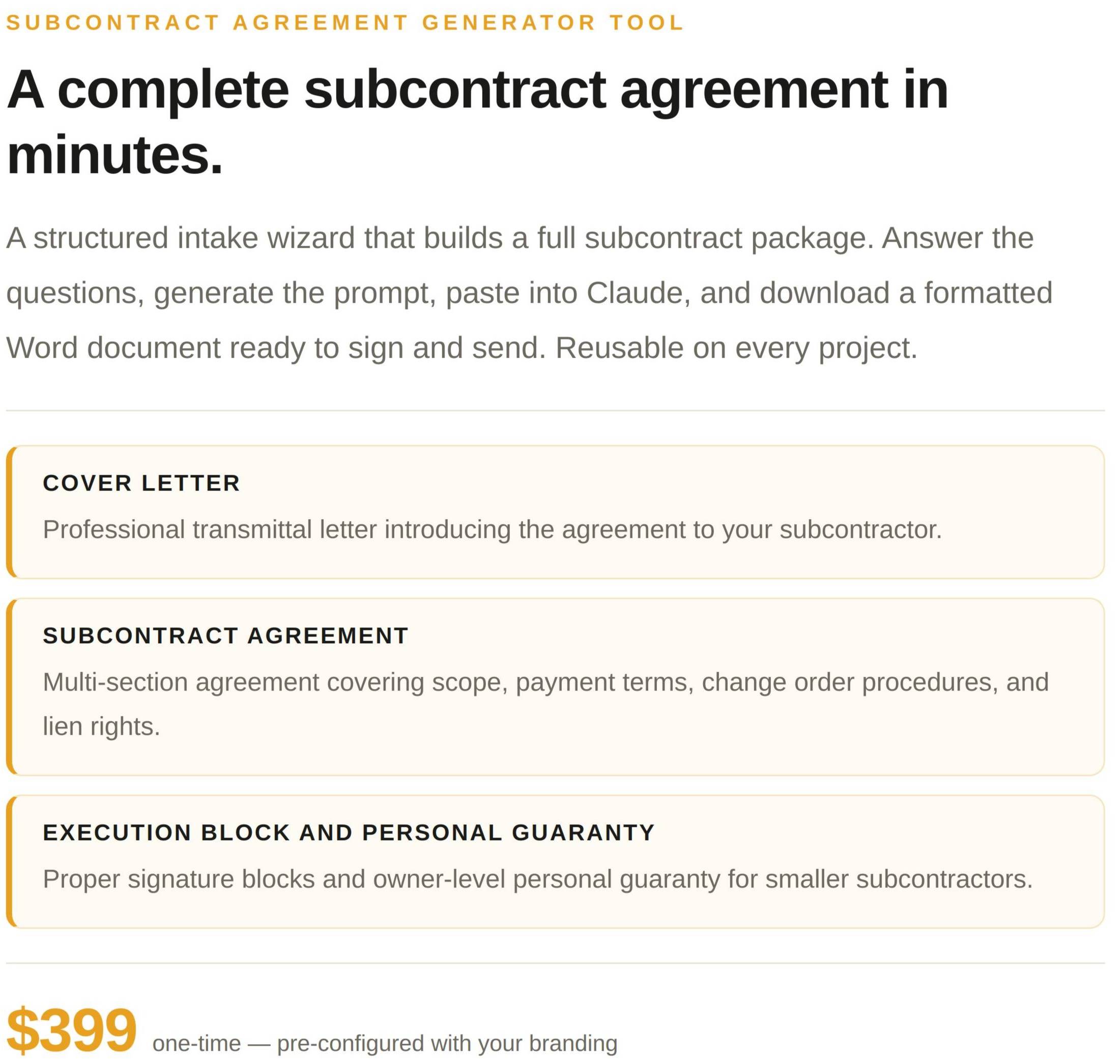Click the Cover Letter card description text

(492, 530)
